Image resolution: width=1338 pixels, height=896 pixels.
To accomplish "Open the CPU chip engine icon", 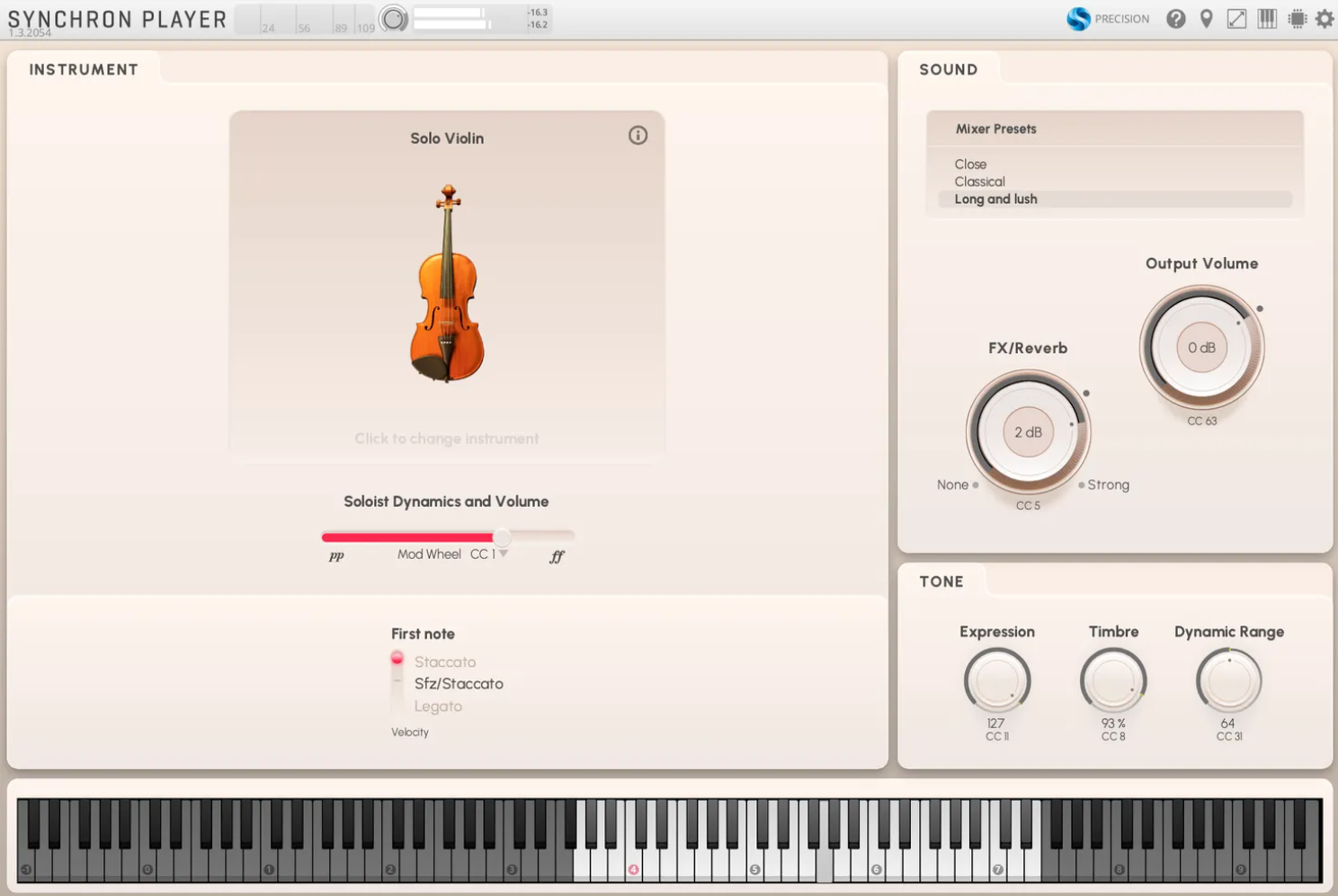I will point(1297,19).
